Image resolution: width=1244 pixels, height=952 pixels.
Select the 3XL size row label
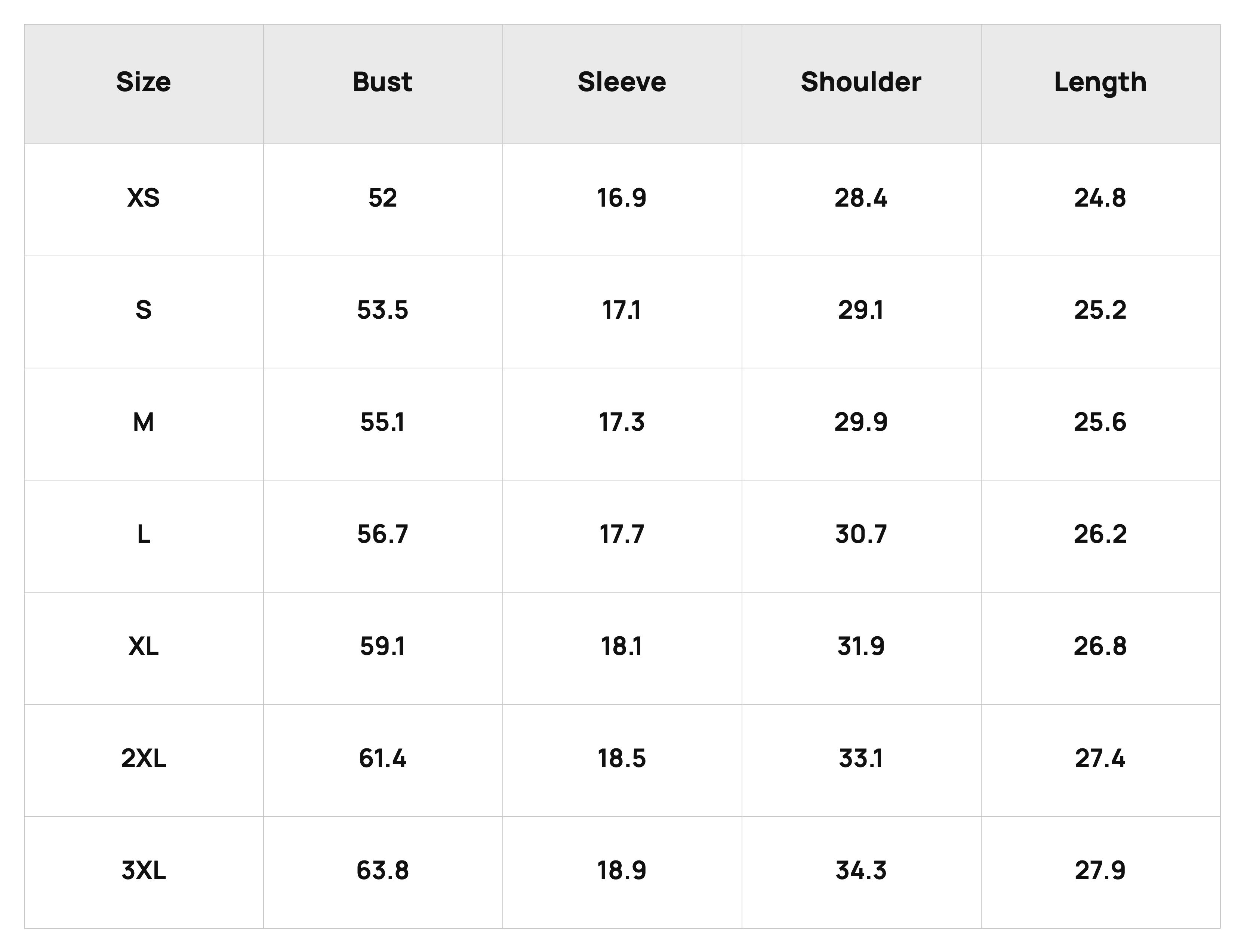click(x=144, y=871)
